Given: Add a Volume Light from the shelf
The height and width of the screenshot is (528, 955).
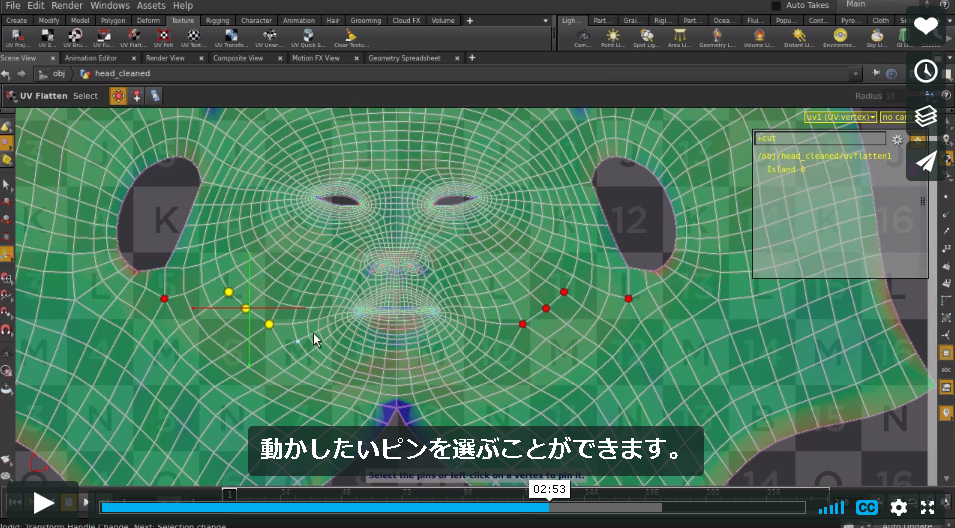Looking at the screenshot, I should tap(759, 38).
